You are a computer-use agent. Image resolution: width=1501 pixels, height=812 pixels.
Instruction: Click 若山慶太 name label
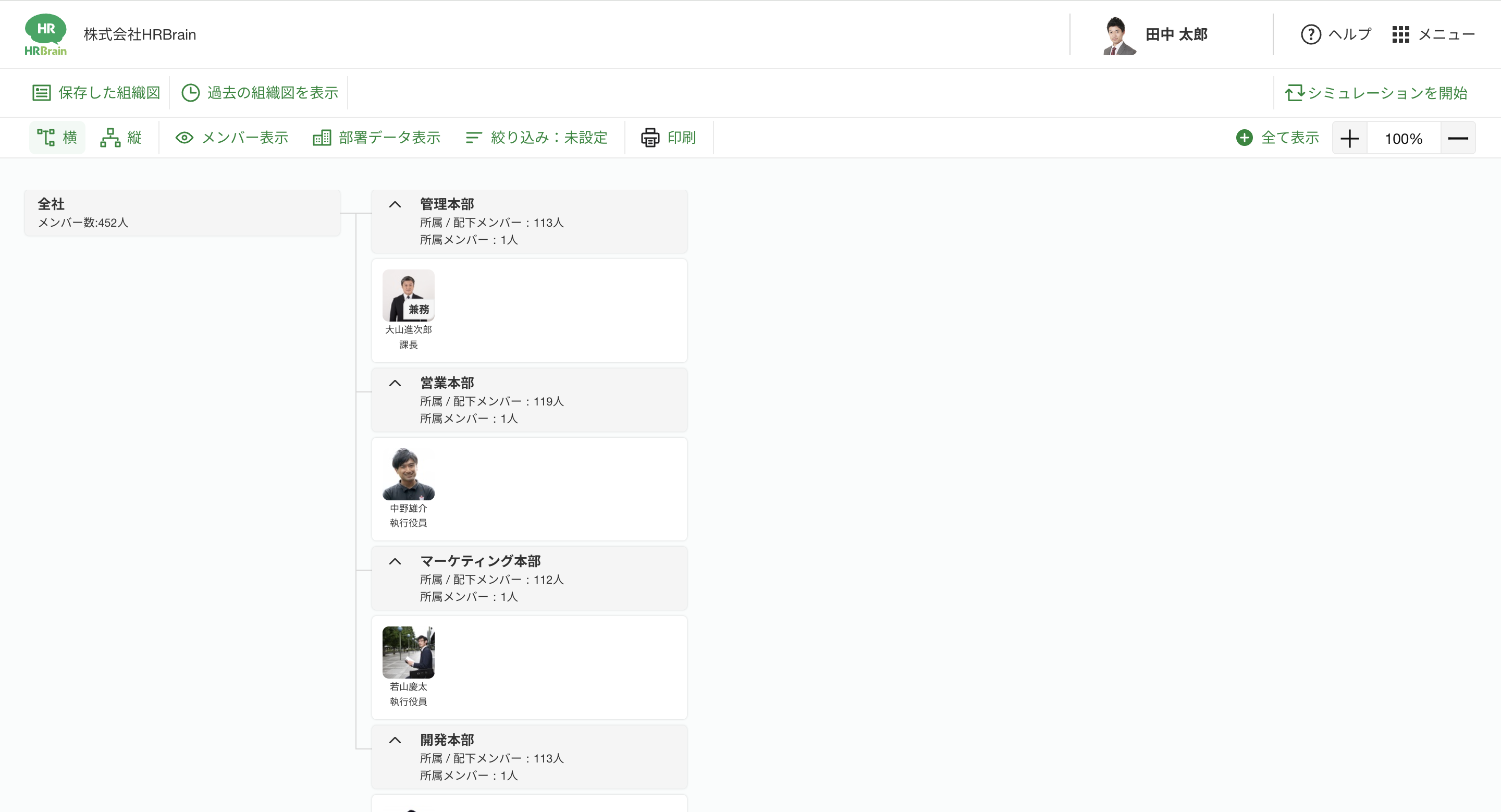point(409,687)
